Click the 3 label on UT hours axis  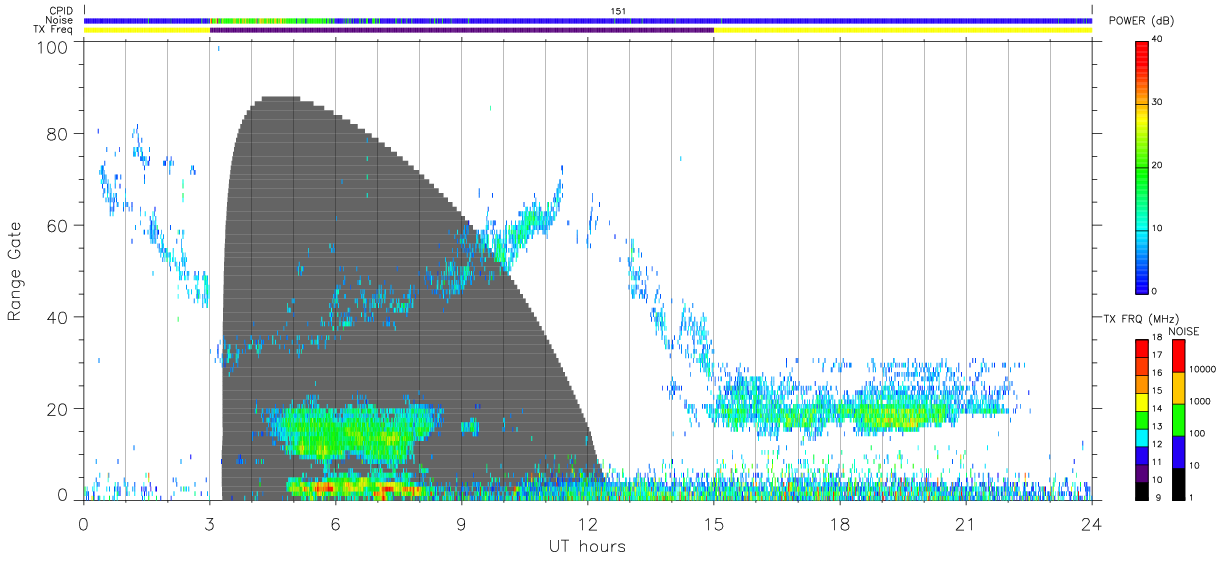pyautogui.click(x=209, y=524)
